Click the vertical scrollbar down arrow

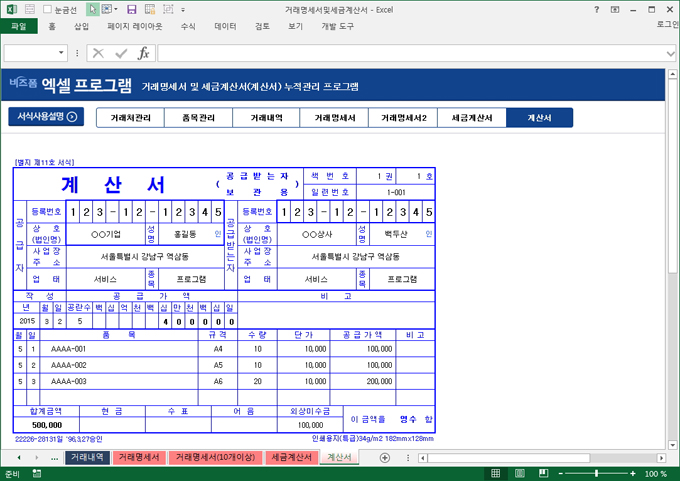(673, 445)
